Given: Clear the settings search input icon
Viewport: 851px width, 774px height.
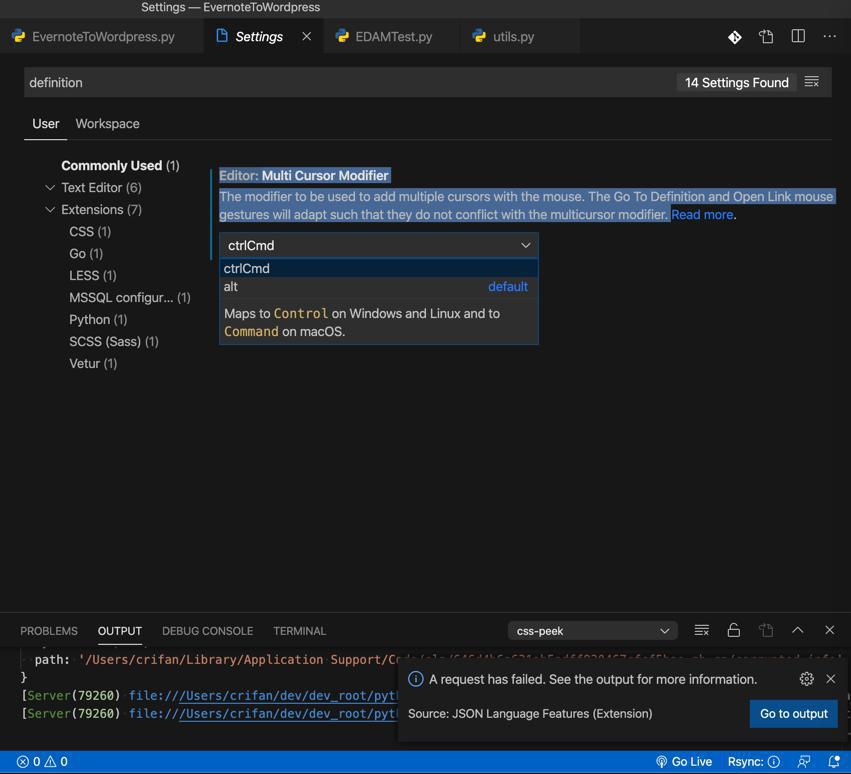Looking at the screenshot, I should tap(812, 82).
